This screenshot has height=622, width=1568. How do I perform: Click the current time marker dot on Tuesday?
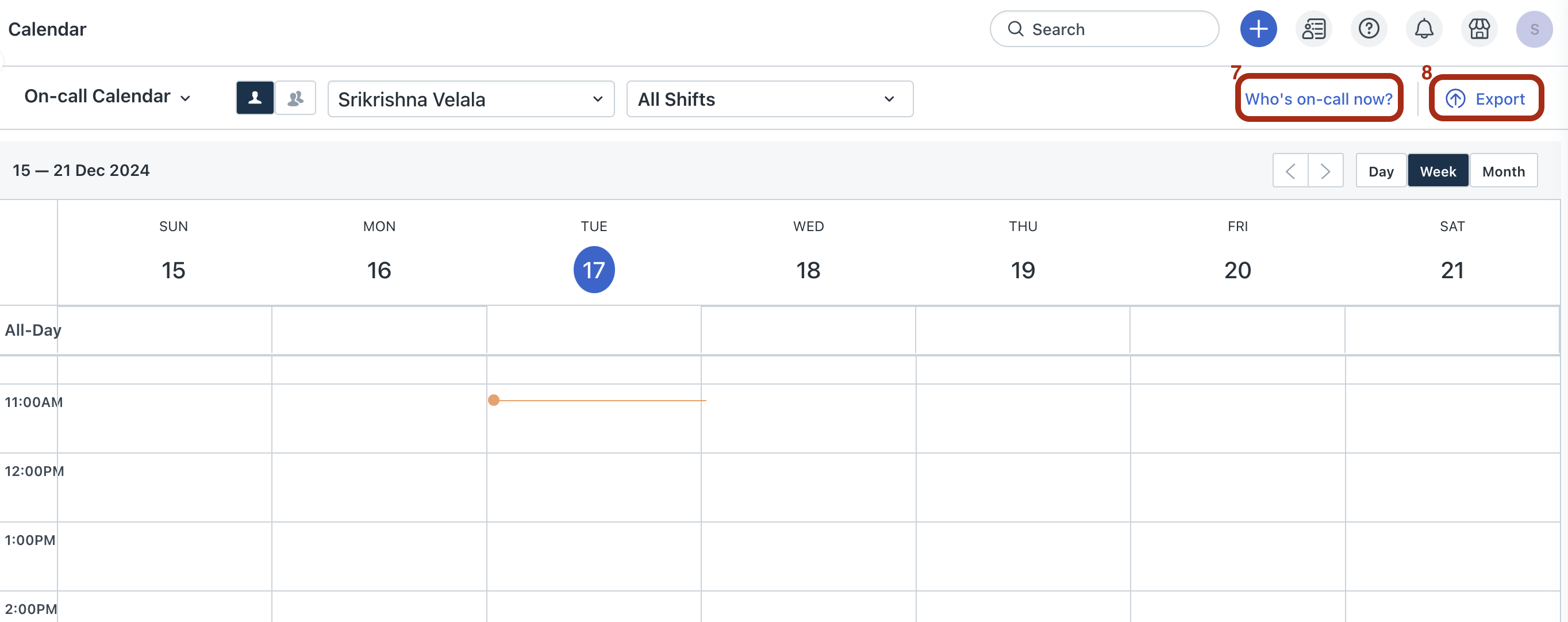(x=494, y=400)
